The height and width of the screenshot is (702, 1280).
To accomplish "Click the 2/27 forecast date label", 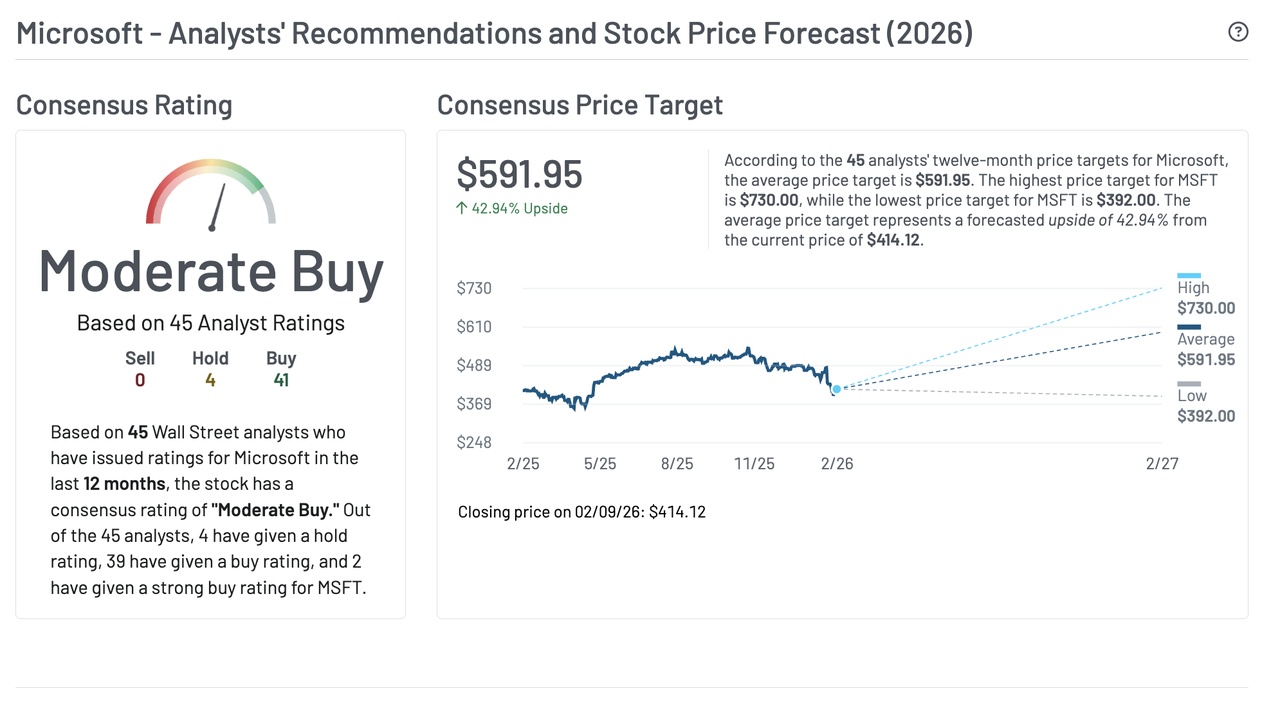I will click(1162, 464).
